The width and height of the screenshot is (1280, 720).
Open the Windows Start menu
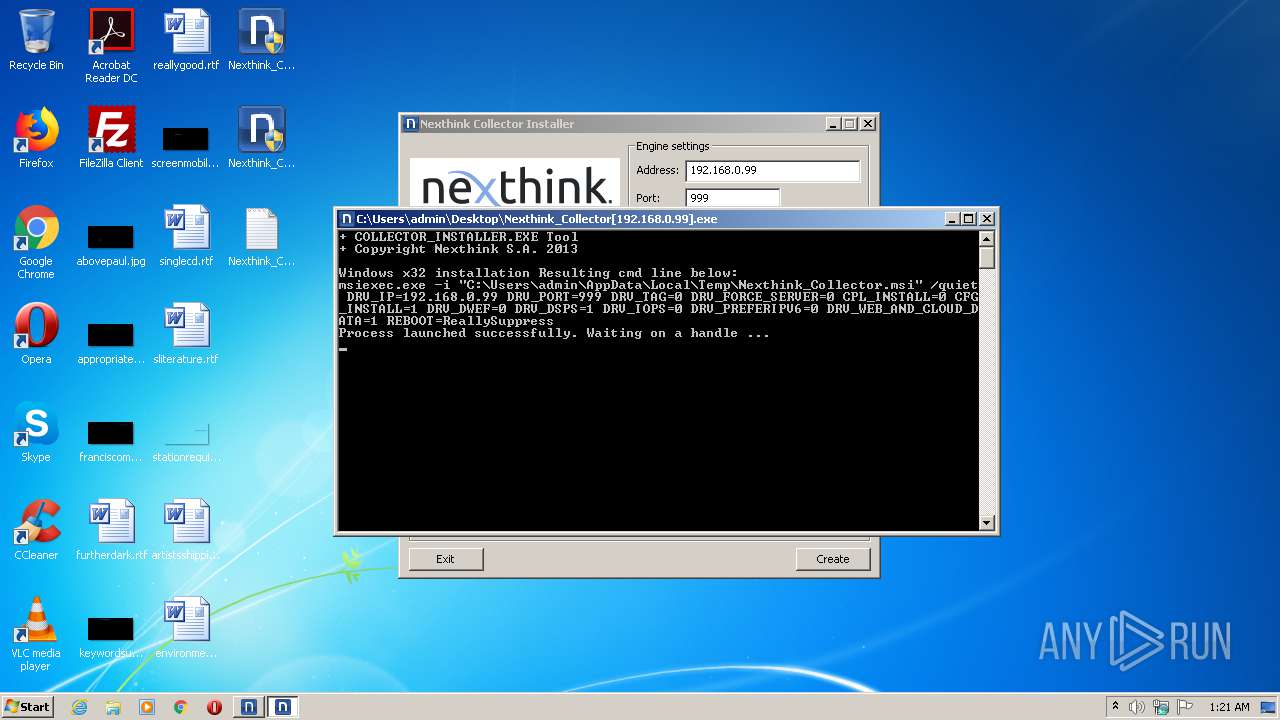(x=28, y=707)
